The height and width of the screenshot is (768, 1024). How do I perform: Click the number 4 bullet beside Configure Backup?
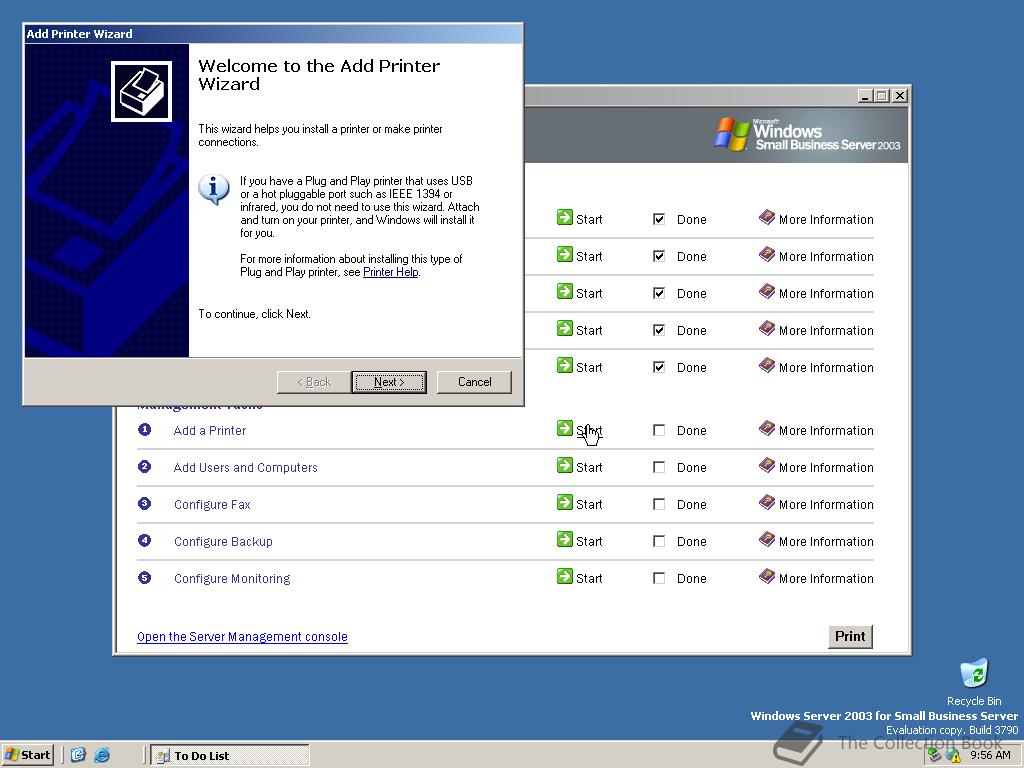pos(144,540)
